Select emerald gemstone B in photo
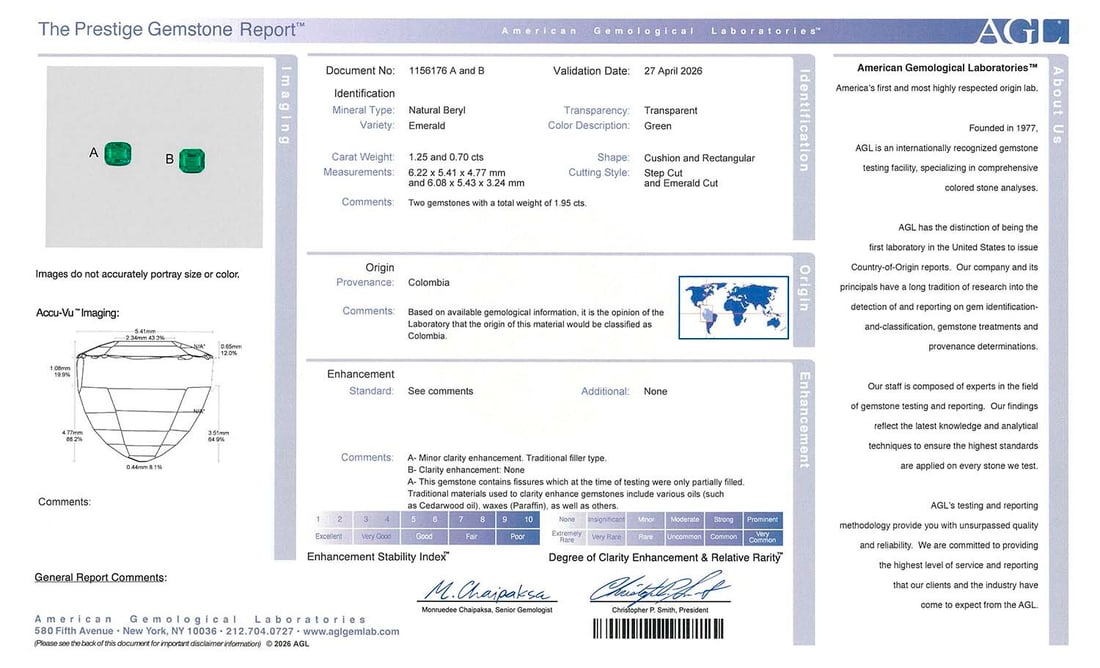The image size is (1100, 668). tap(192, 161)
